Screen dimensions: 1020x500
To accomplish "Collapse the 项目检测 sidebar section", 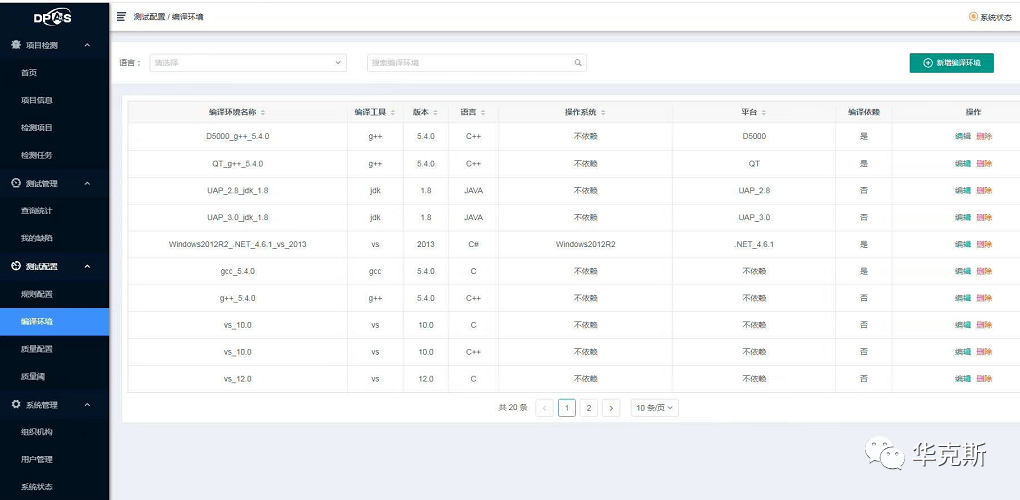I will tap(87, 45).
